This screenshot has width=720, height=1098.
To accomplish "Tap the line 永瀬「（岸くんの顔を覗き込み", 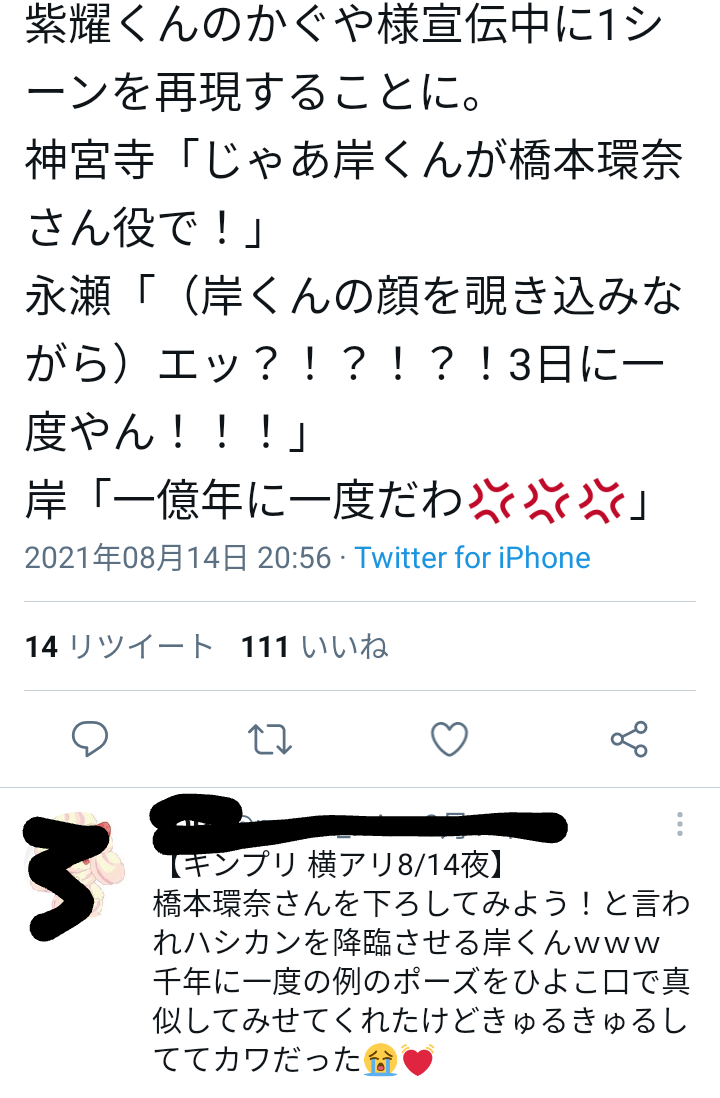I will (x=354, y=296).
